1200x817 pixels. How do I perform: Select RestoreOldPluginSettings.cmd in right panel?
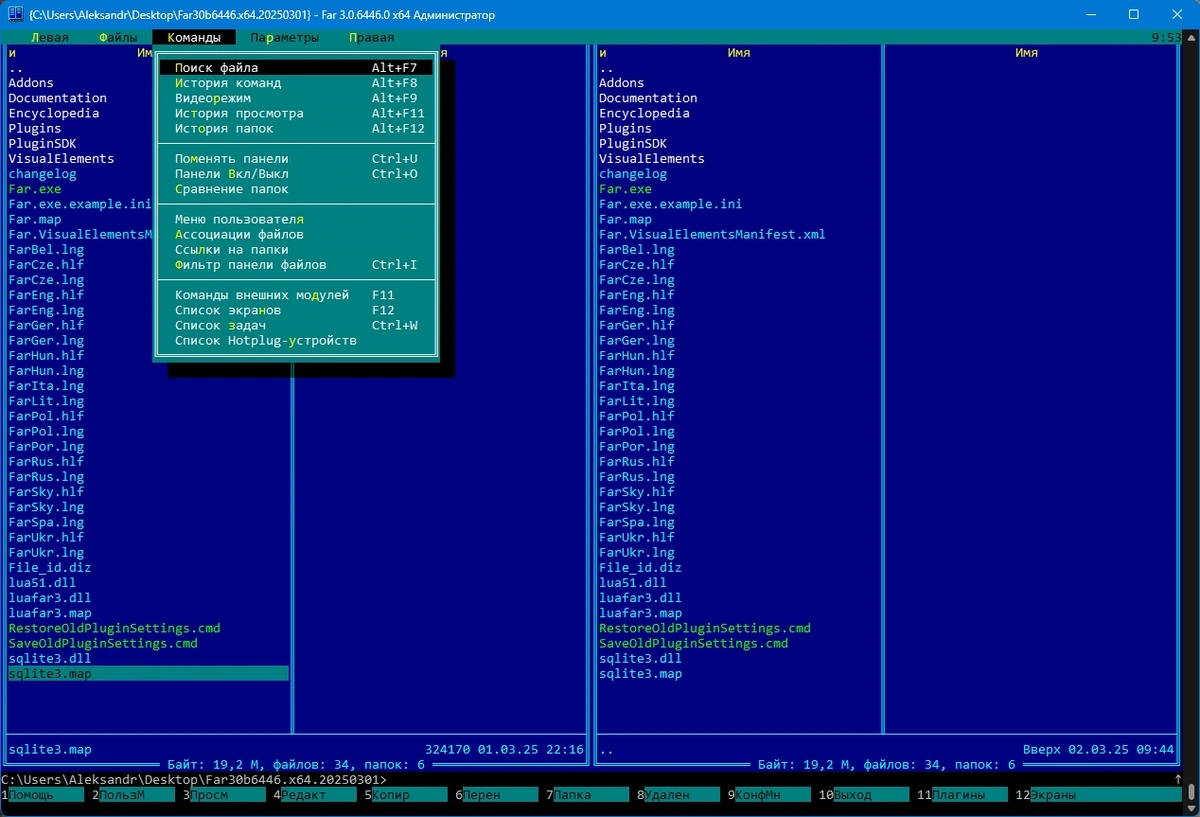(x=705, y=628)
